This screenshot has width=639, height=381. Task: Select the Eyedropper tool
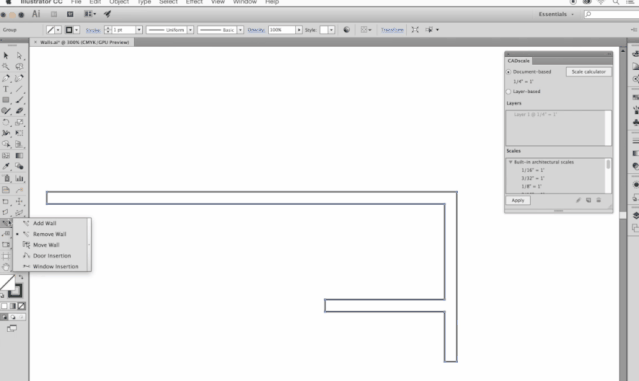tap(6, 166)
